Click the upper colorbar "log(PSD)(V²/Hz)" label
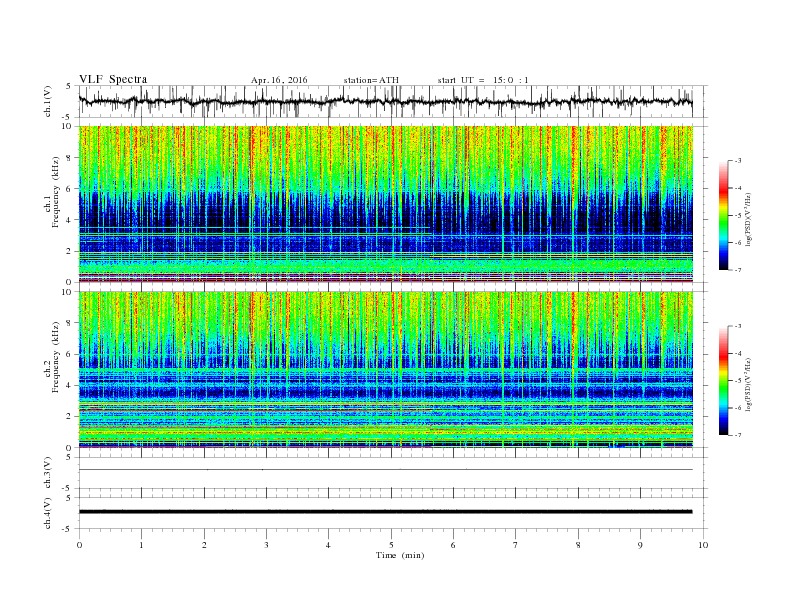Image resolution: width=792 pixels, height=612 pixels. click(748, 219)
